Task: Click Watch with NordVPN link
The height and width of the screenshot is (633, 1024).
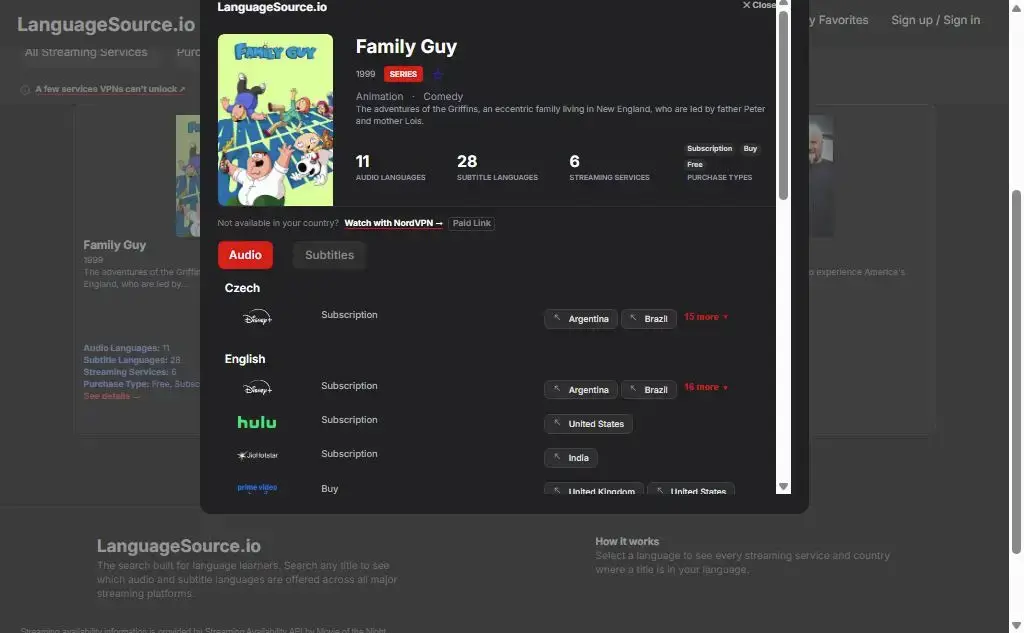Action: coord(393,223)
